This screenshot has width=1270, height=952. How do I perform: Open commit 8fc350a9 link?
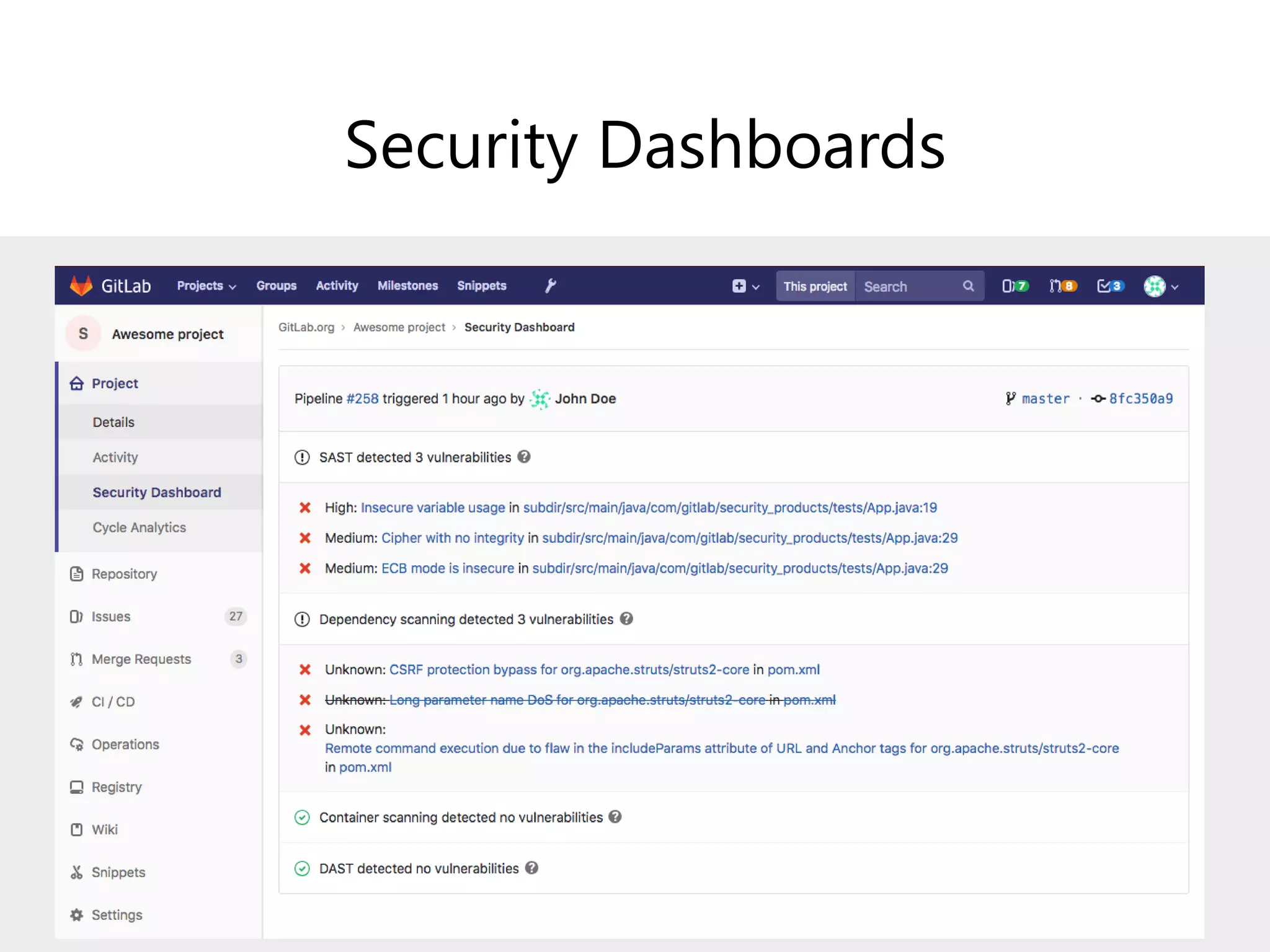1141,399
